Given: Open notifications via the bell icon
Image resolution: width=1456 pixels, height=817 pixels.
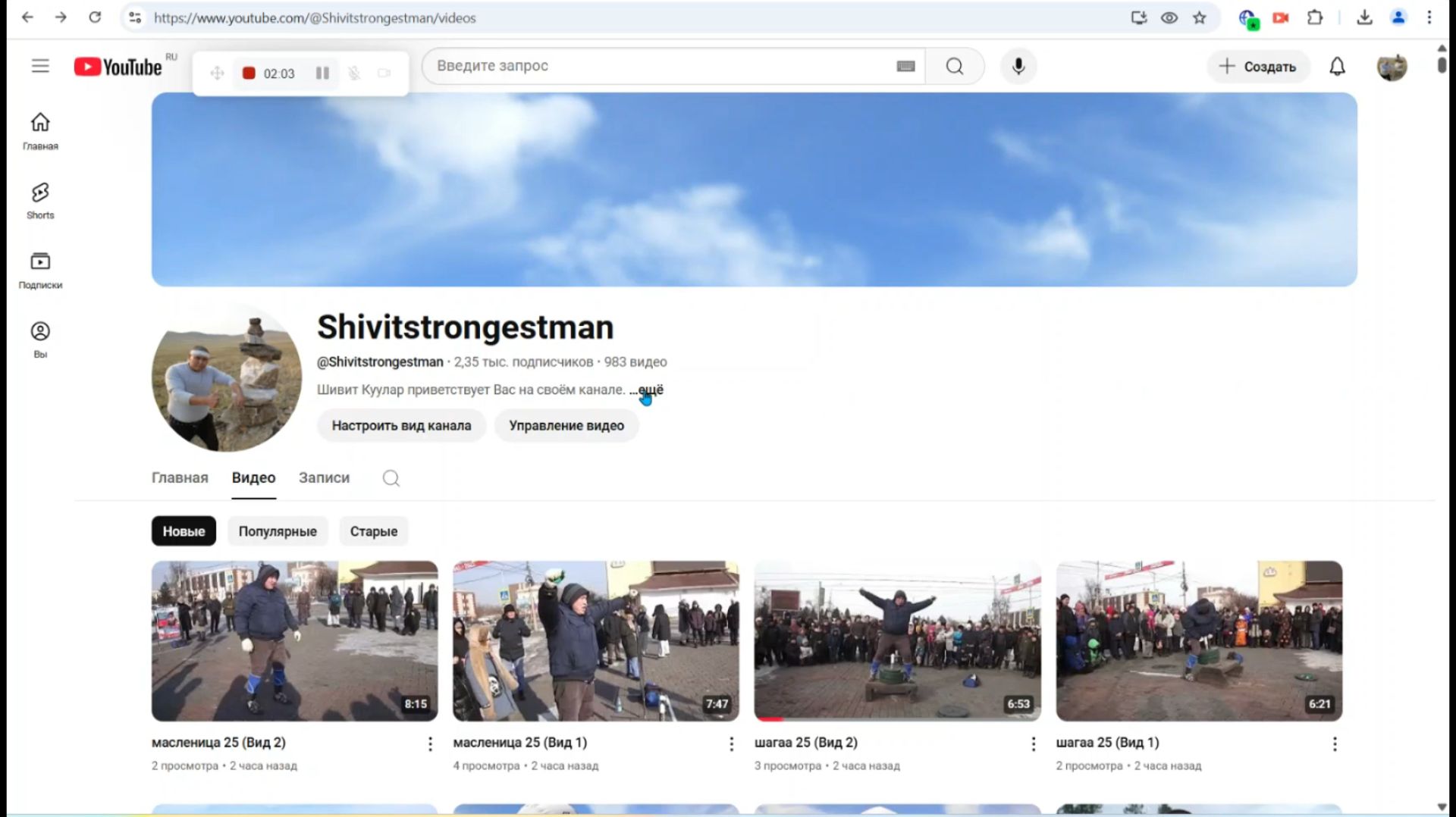Looking at the screenshot, I should (x=1337, y=67).
